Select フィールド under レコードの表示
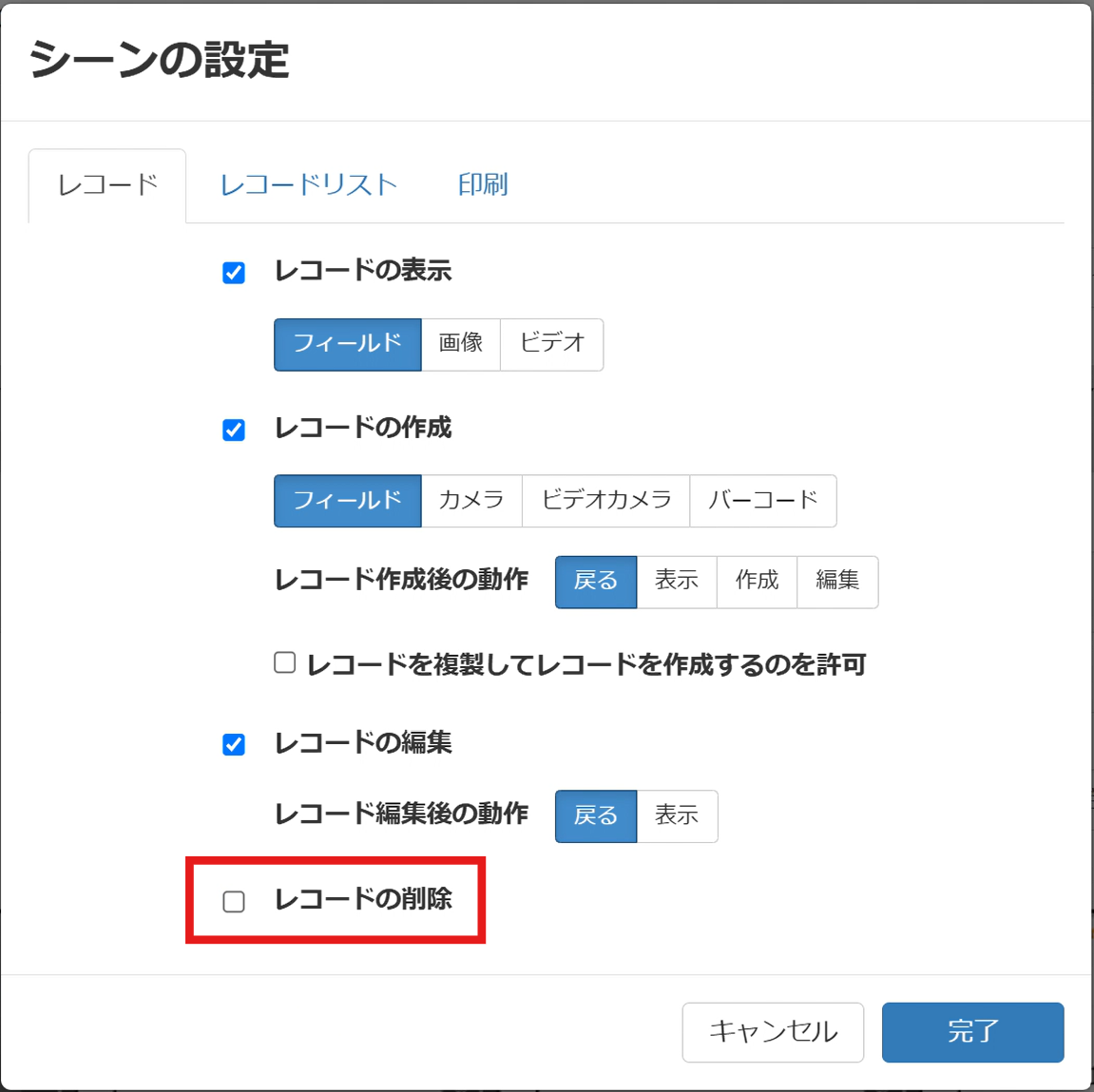 coord(348,345)
